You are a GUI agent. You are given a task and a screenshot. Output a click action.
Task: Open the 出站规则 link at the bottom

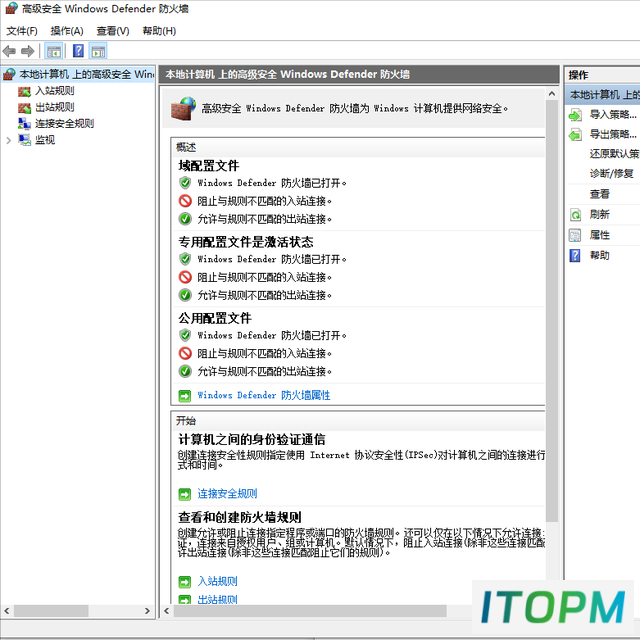[218, 599]
